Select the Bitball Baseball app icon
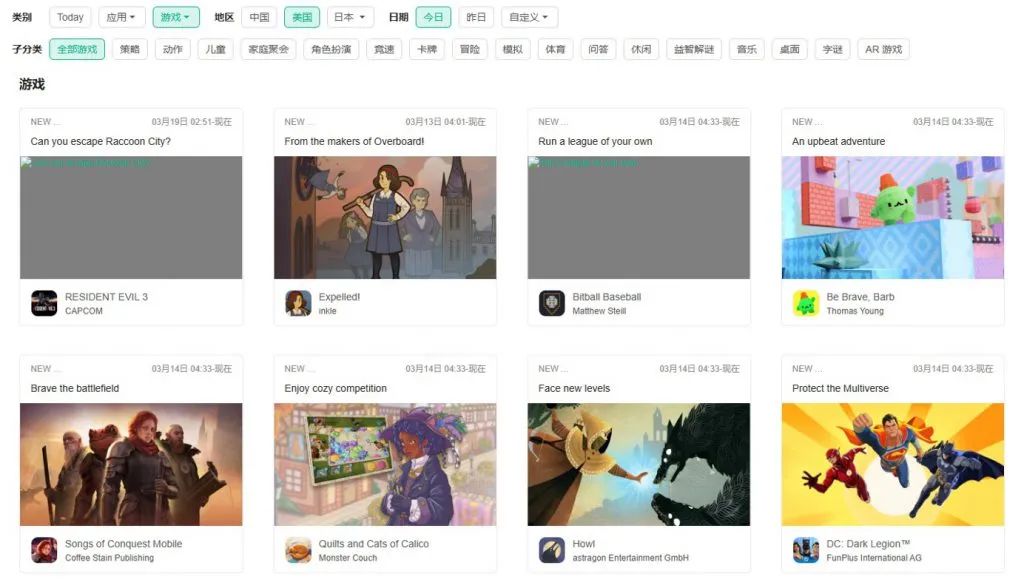Viewport: 1024px width, 588px height. tap(552, 303)
